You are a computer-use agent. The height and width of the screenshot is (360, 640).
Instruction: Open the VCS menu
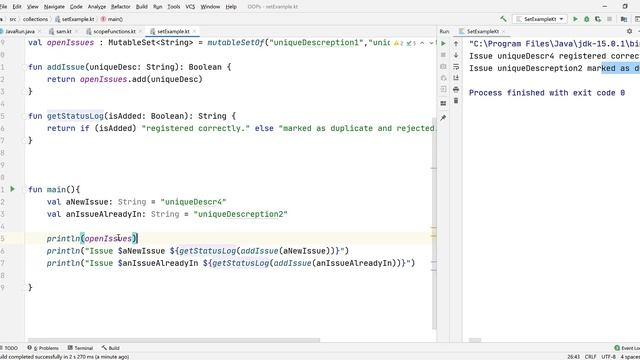click(190, 7)
